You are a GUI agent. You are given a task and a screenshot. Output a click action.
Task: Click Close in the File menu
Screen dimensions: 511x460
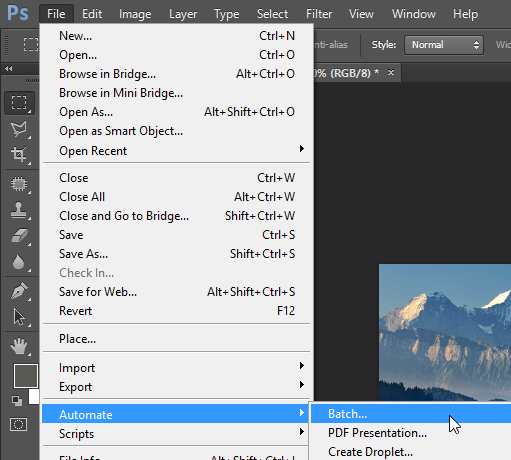pos(176,178)
